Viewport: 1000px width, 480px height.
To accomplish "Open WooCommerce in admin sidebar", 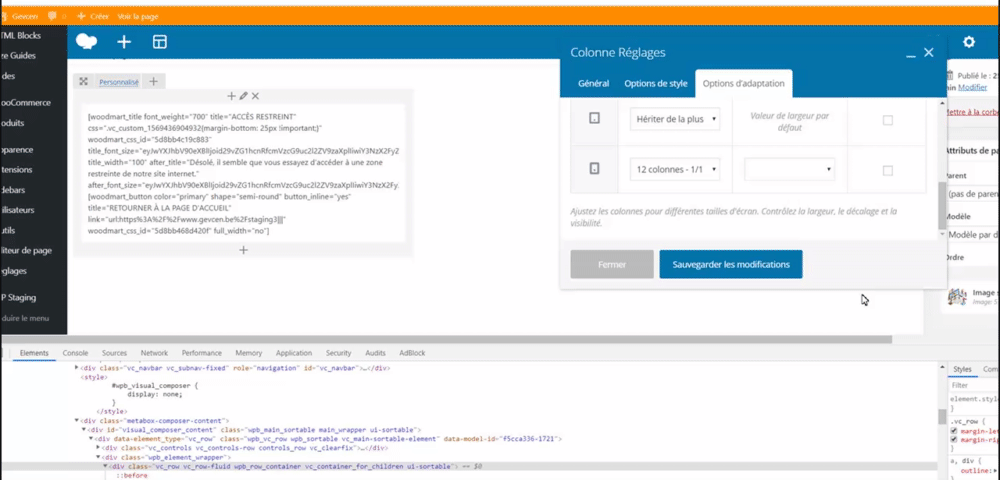I will click(26, 102).
